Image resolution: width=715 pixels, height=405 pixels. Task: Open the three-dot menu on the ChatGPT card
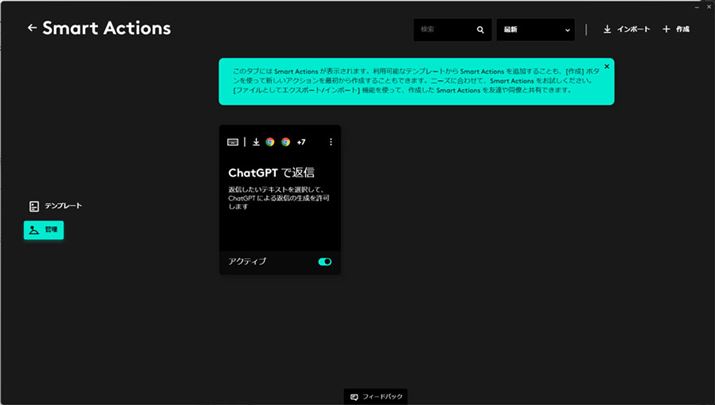(331, 142)
